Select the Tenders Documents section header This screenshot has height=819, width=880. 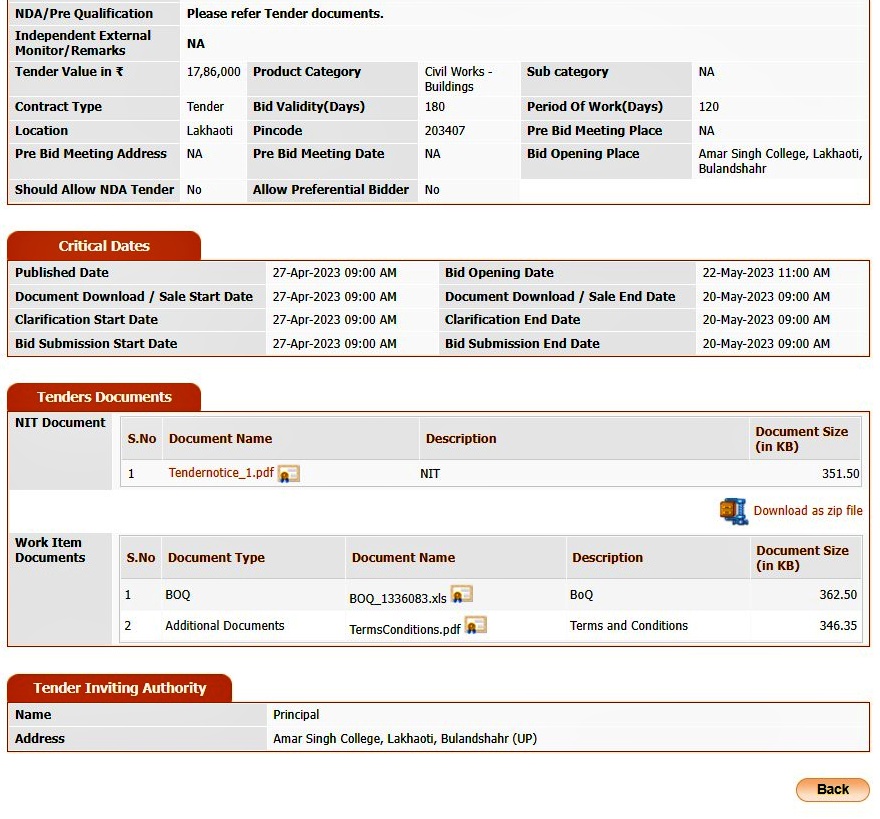(x=104, y=397)
